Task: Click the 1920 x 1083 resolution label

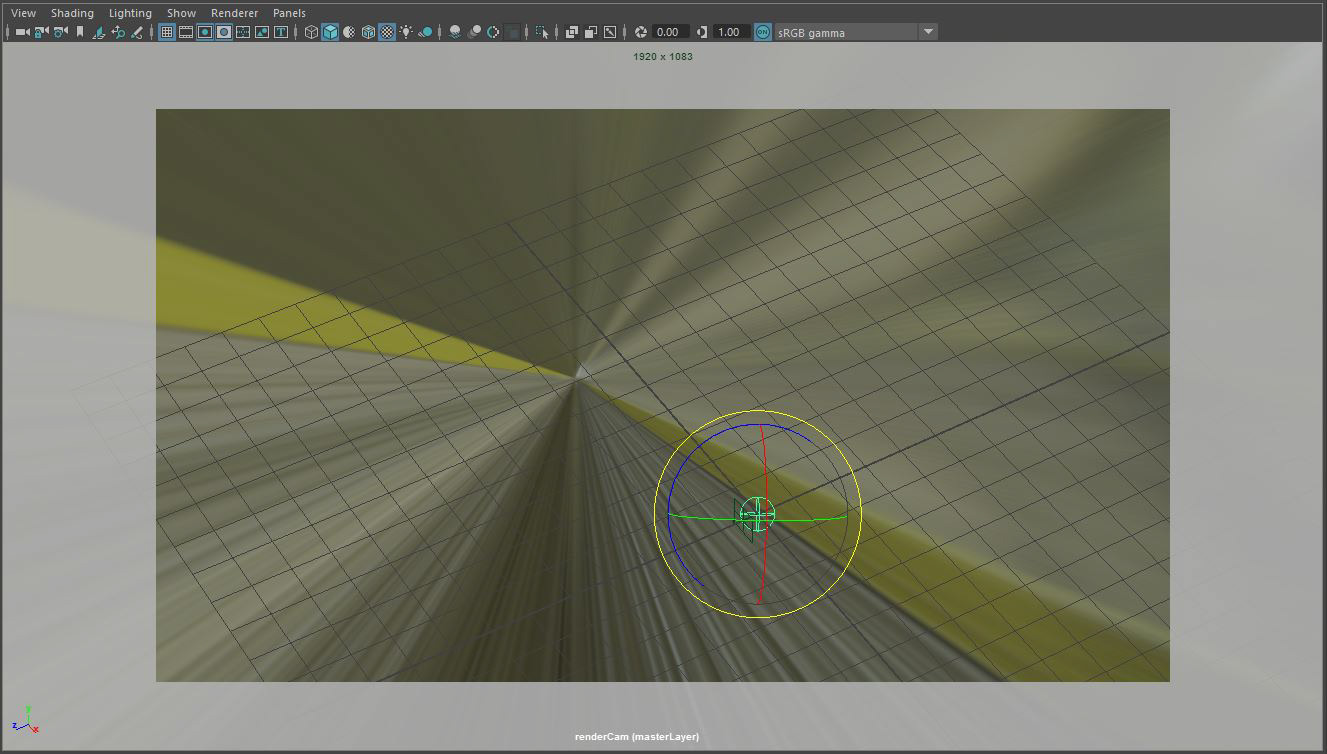Action: (x=663, y=57)
